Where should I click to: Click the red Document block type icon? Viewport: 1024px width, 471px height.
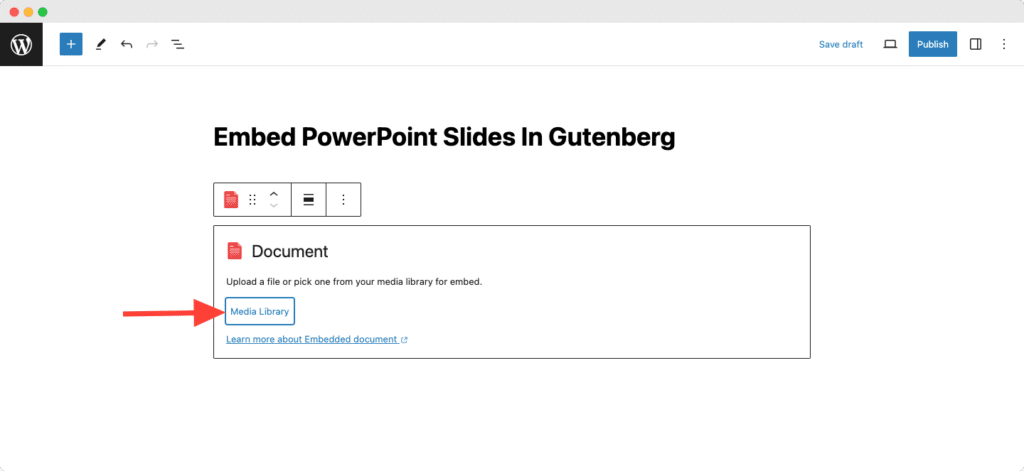[231, 200]
